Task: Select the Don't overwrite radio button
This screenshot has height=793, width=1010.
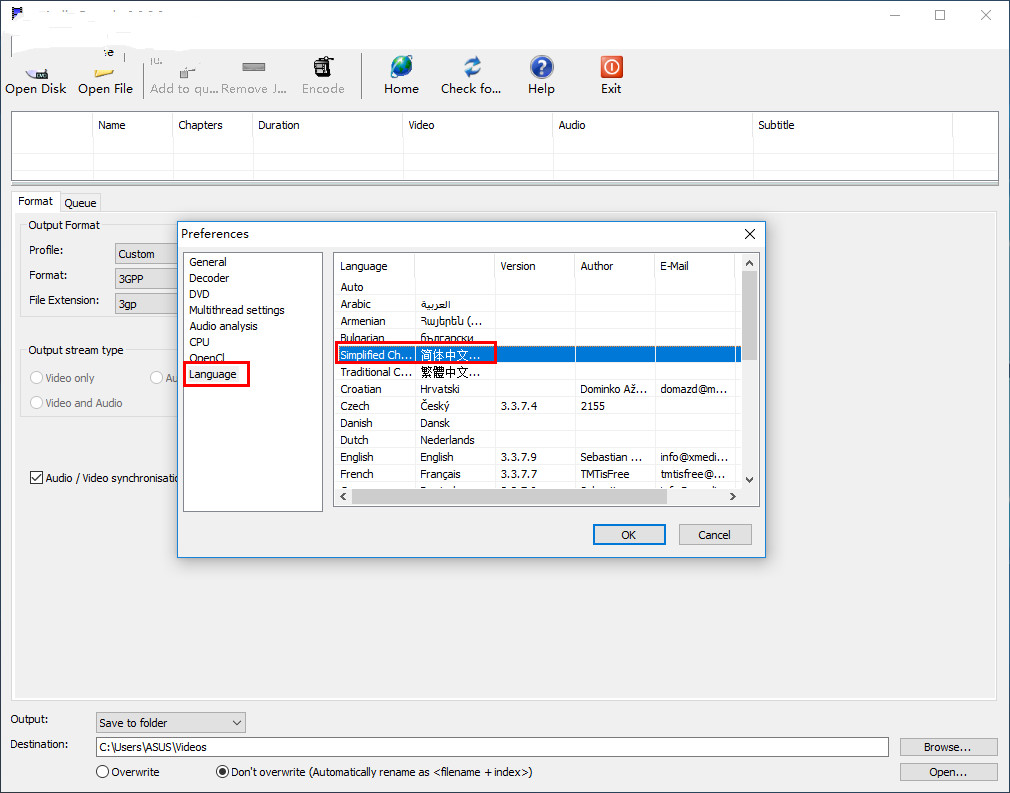Action: 222,772
